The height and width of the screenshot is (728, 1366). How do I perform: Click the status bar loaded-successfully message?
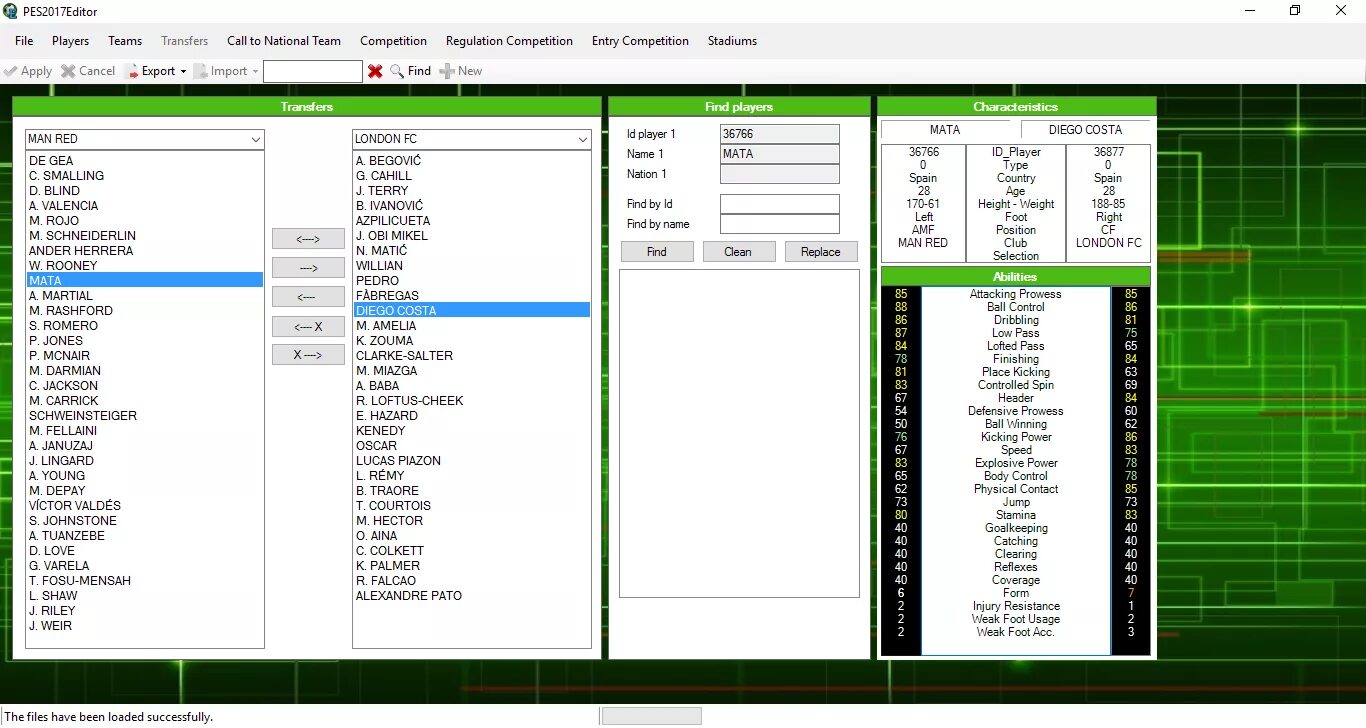[109, 717]
